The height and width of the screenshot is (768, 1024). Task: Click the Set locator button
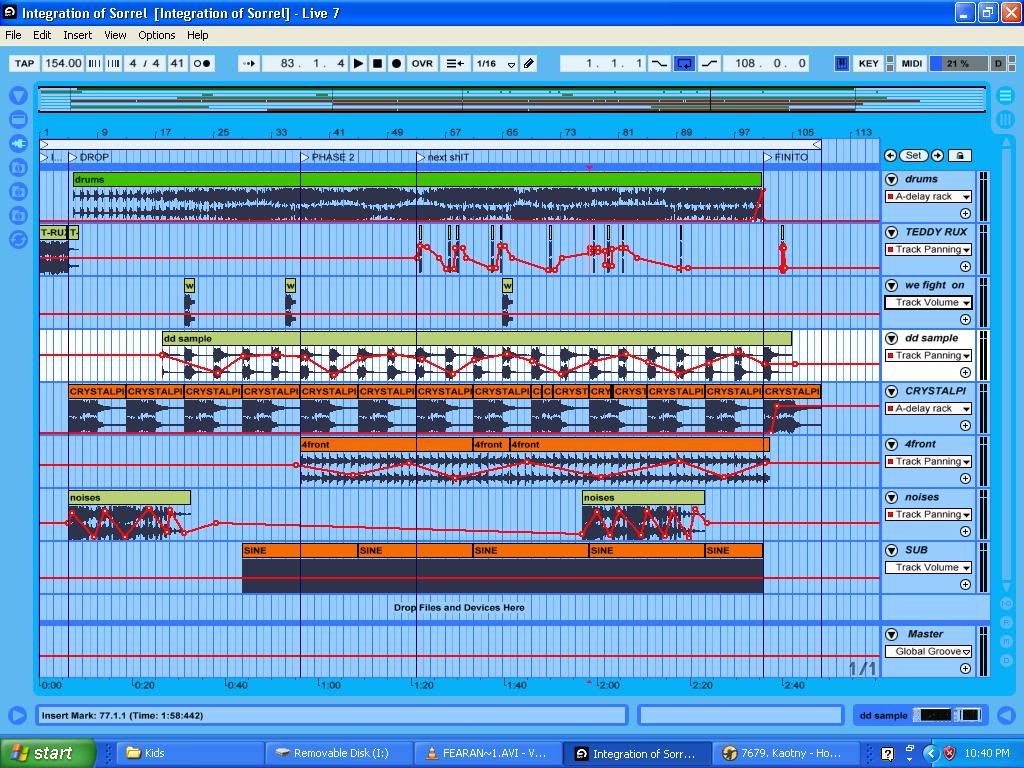tap(913, 156)
